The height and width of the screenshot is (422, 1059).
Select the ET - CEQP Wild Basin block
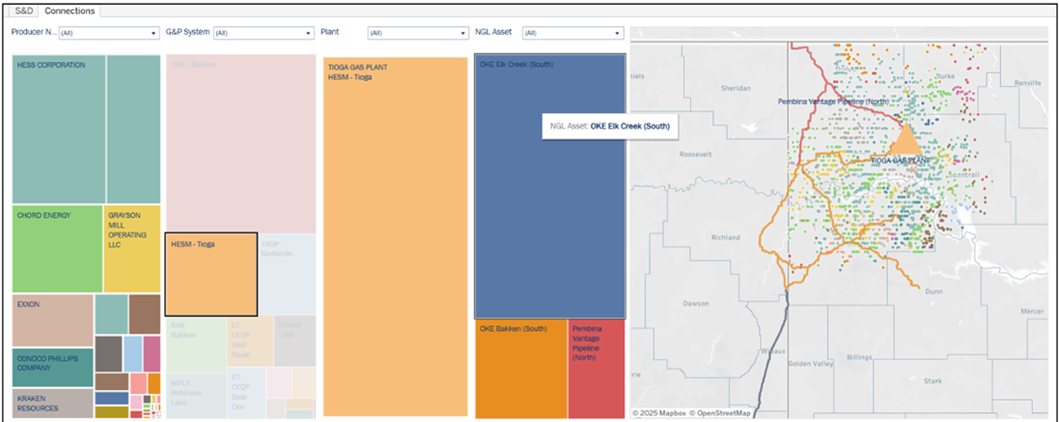pyautogui.click(x=251, y=341)
